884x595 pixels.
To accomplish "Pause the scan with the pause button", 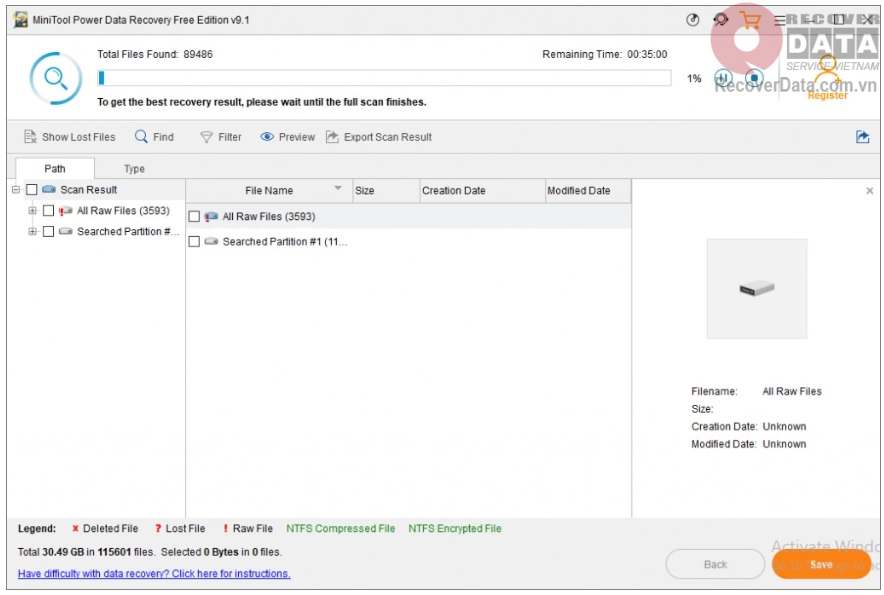I will (723, 78).
